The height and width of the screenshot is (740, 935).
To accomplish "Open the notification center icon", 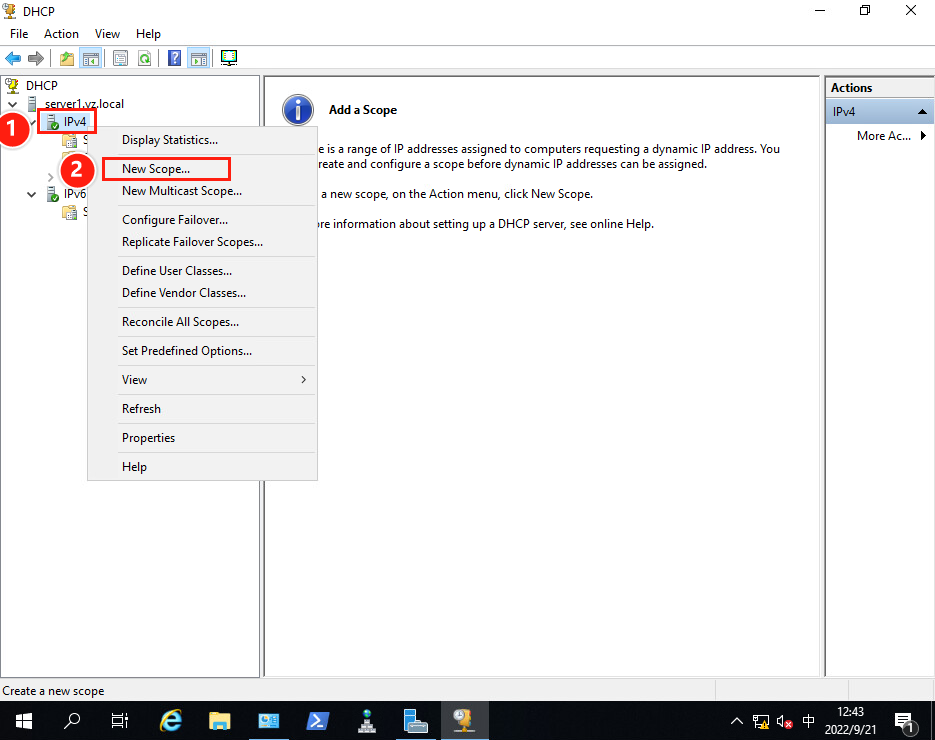I will tap(905, 722).
